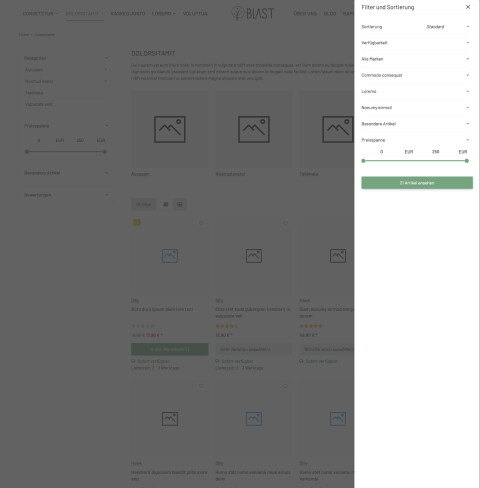Open first image placeholder in second product row
Image resolution: width=480 pixels, height=488 pixels.
(170, 419)
